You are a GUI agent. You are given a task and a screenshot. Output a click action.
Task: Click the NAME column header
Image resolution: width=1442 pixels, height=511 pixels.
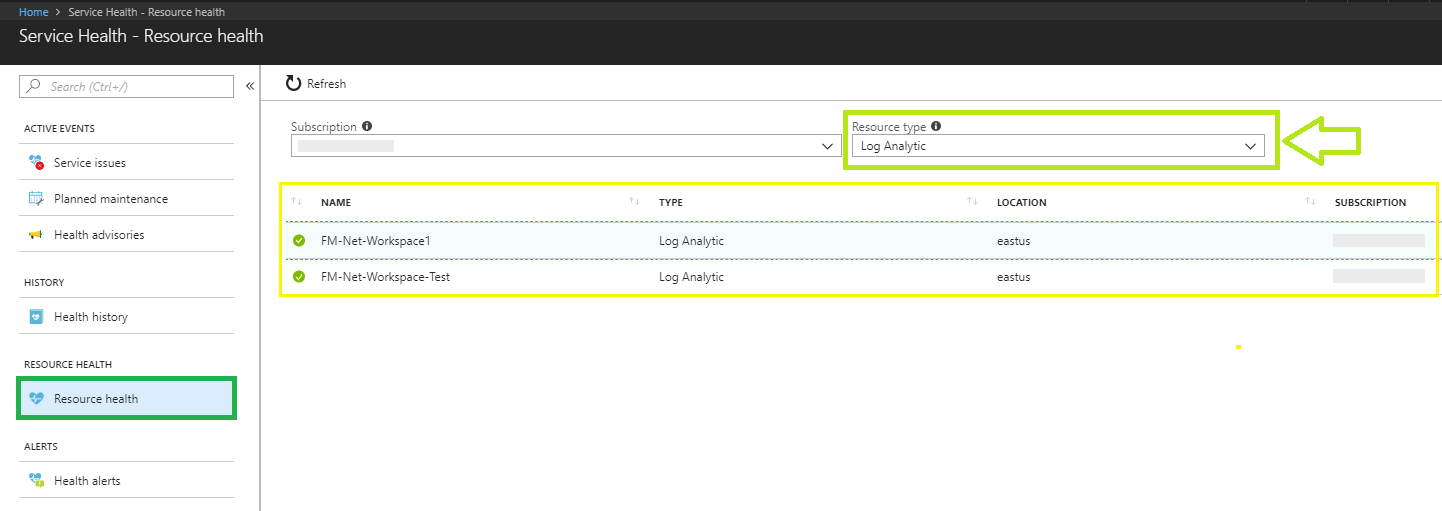(336, 202)
